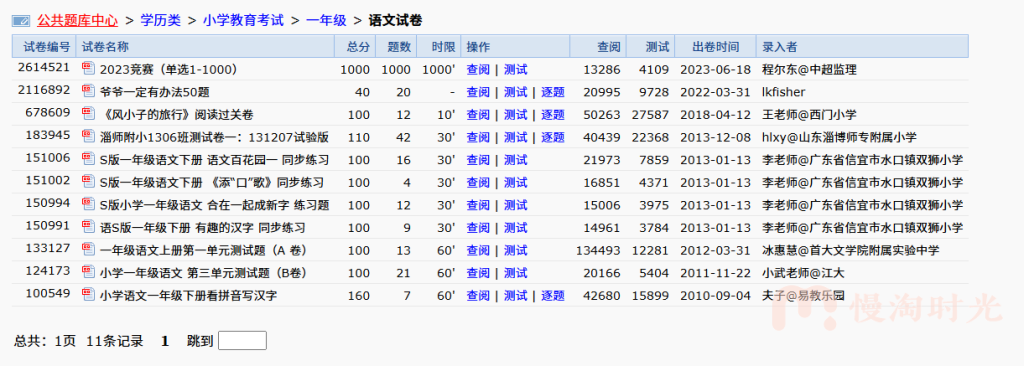Viewport: 1024px width, 366px height.
Task: Open the 公共题库中心 breadcrumb link
Action: [x=77, y=21]
